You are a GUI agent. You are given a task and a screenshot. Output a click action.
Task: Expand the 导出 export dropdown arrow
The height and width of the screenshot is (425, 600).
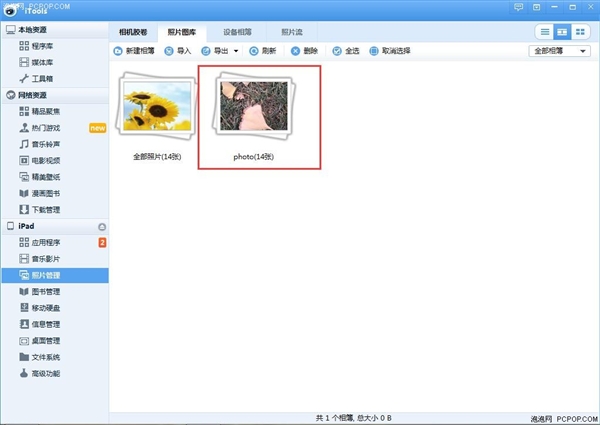tap(236, 51)
